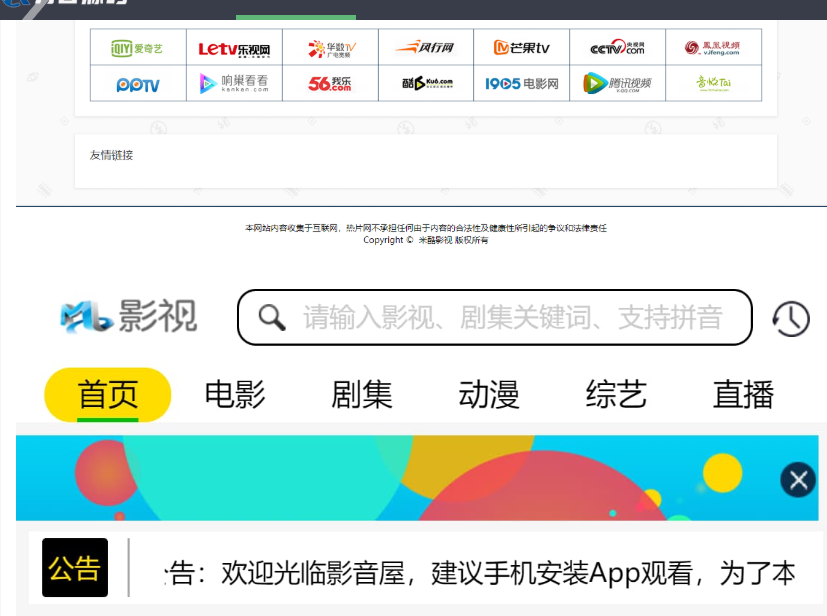827x616 pixels.
Task: Click the search magnifier icon
Action: point(271,317)
